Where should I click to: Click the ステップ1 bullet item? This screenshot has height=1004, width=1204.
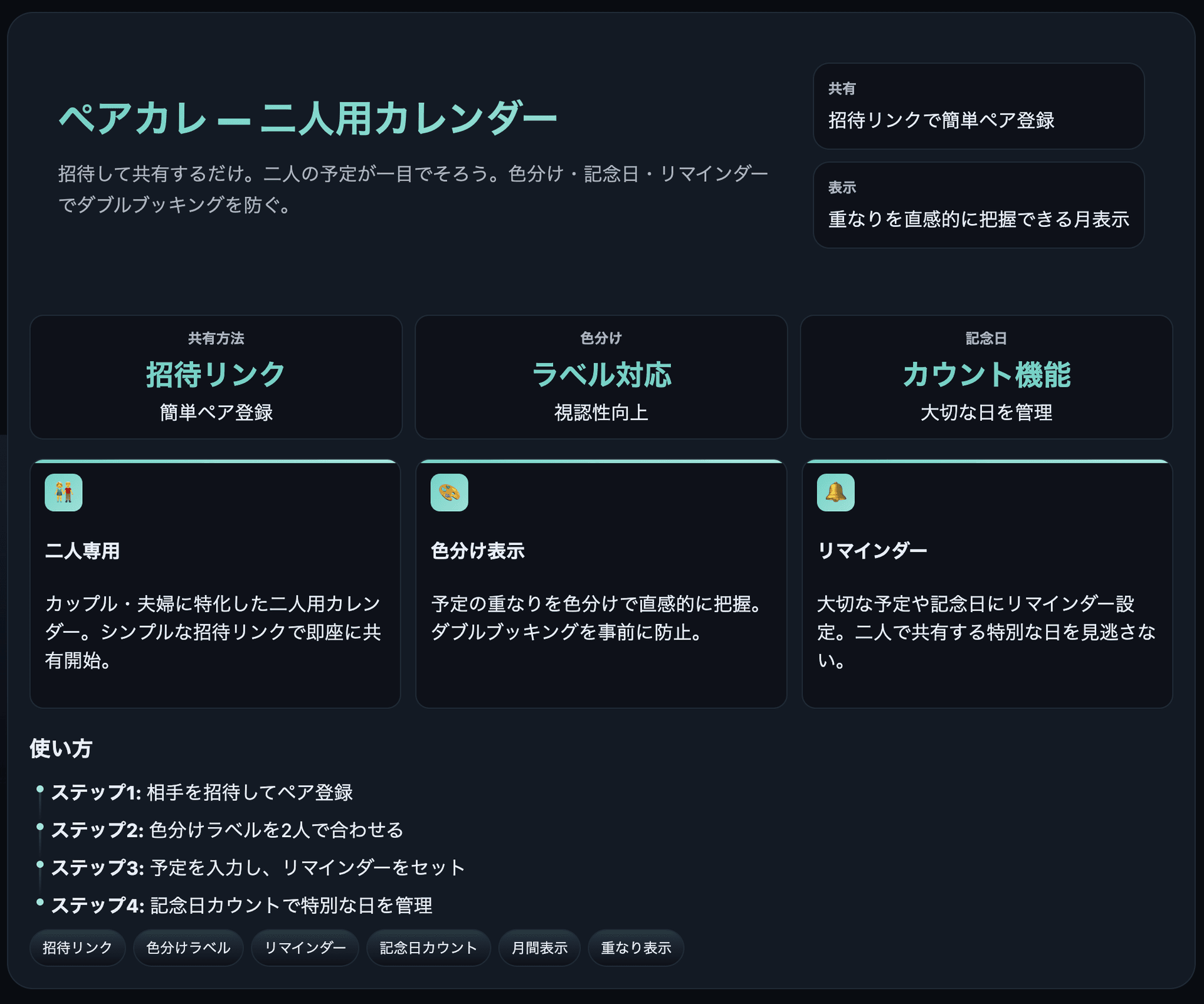pyautogui.click(x=203, y=792)
